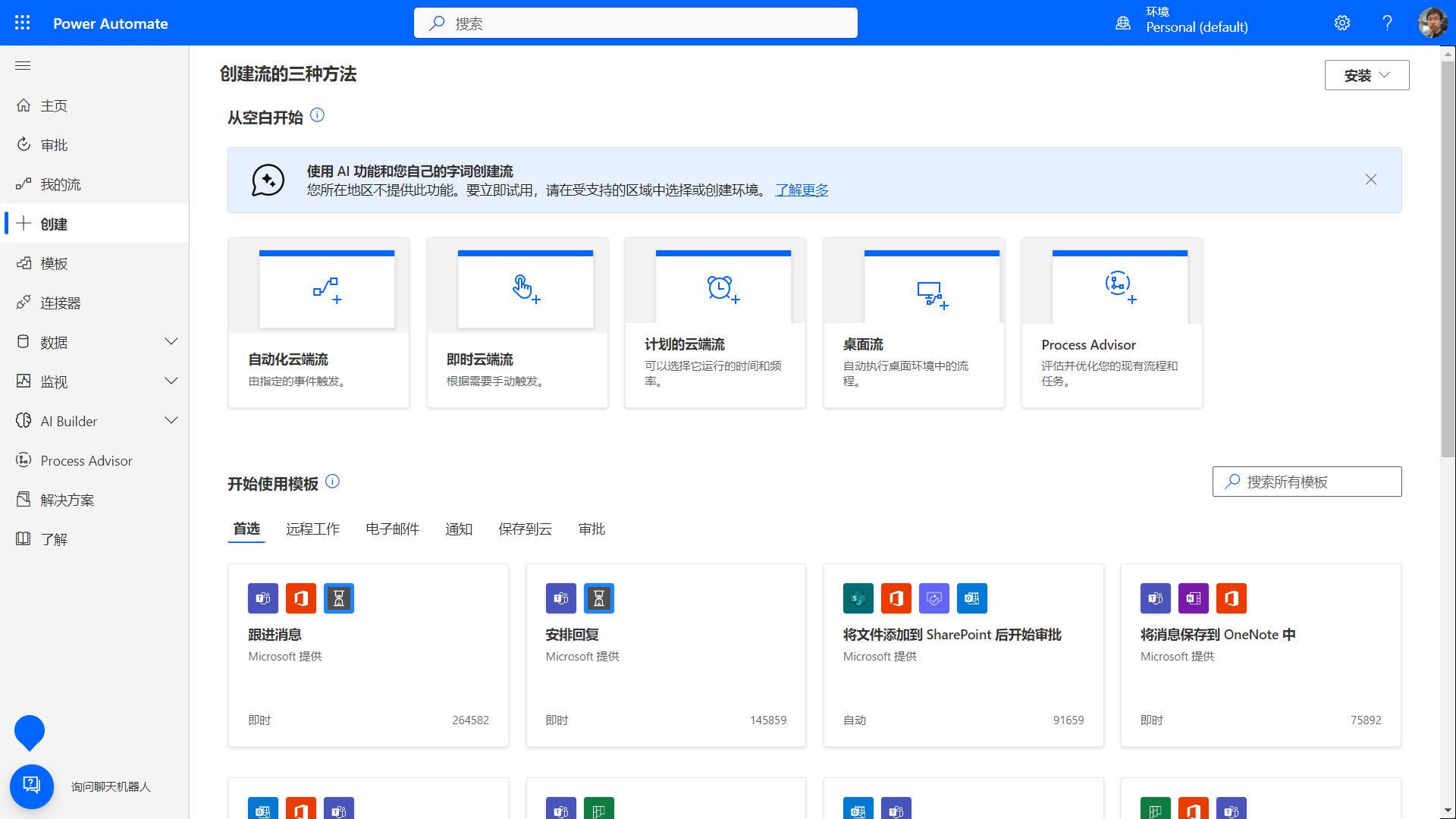Open the 自动化云端流 title

coord(288,359)
